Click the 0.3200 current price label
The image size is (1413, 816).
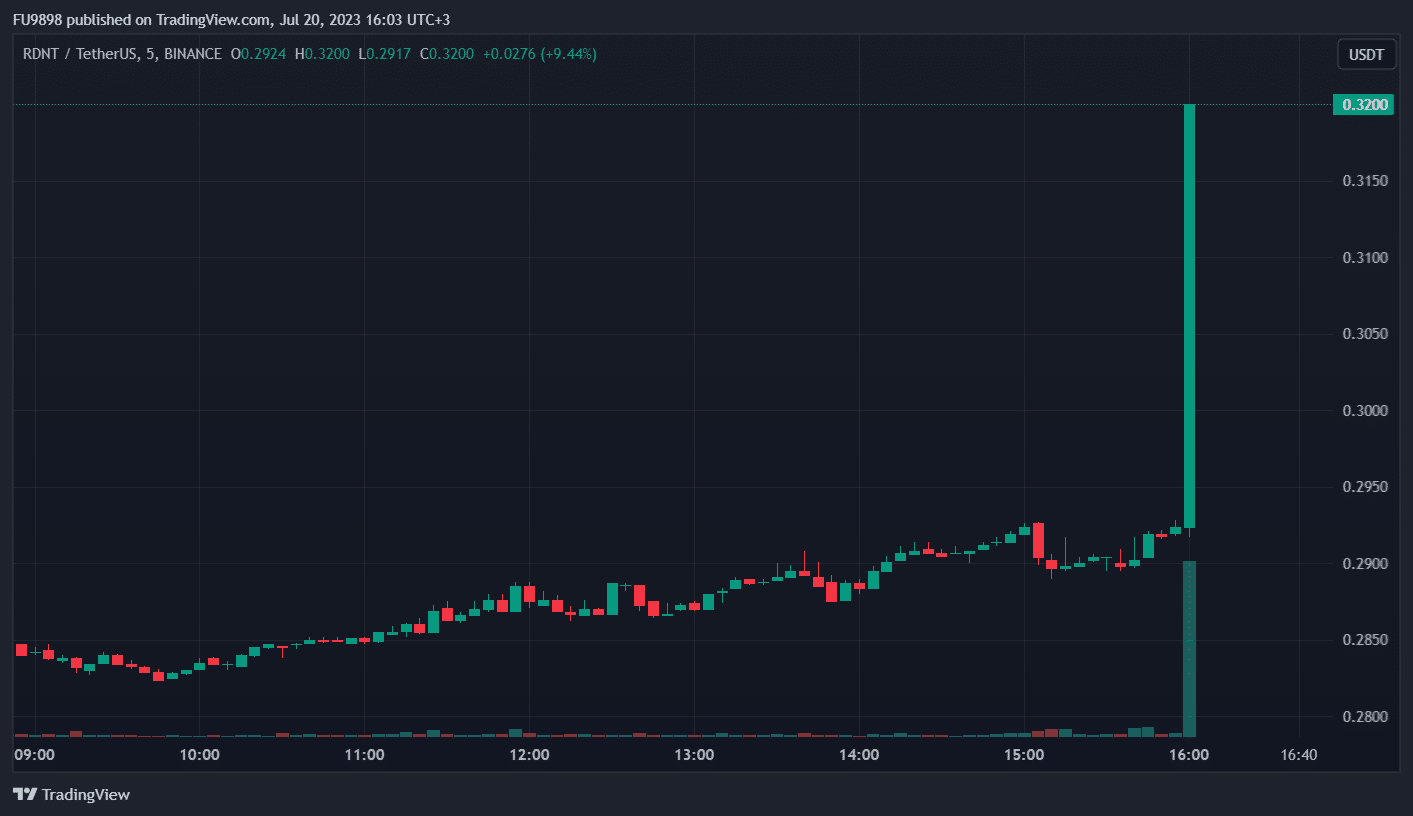click(1362, 105)
